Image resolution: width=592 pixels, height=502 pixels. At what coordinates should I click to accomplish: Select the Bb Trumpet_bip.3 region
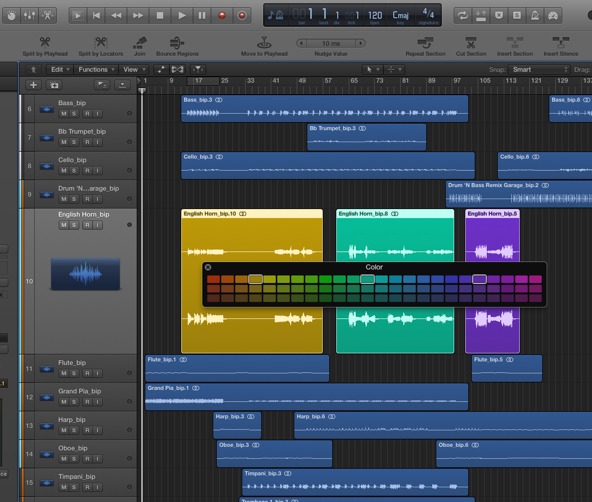367,137
